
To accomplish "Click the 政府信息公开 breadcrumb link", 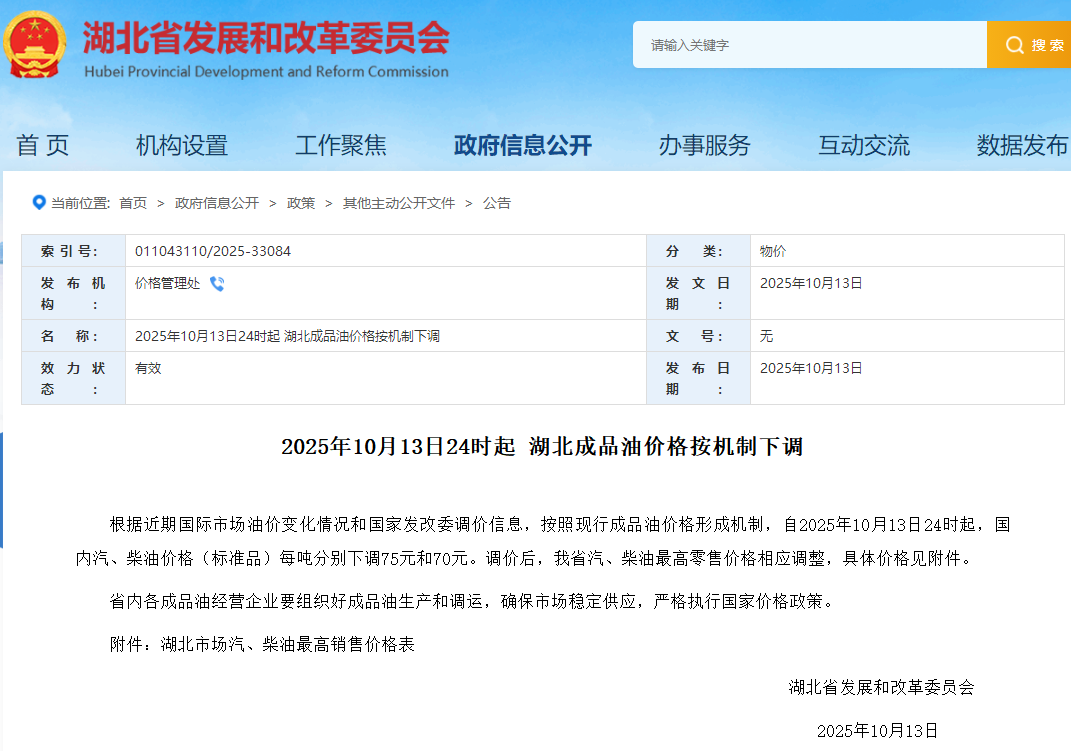I will 217,203.
